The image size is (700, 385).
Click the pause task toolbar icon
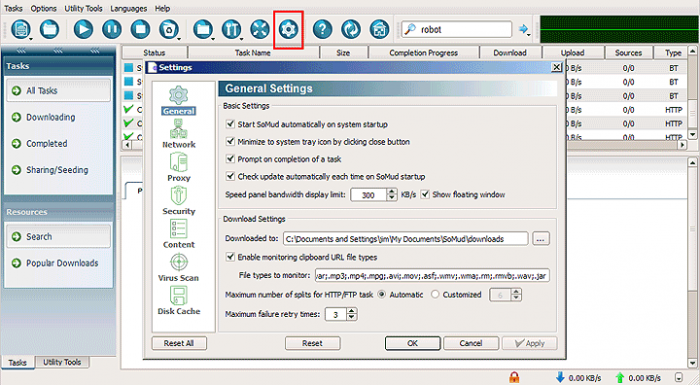(112, 29)
